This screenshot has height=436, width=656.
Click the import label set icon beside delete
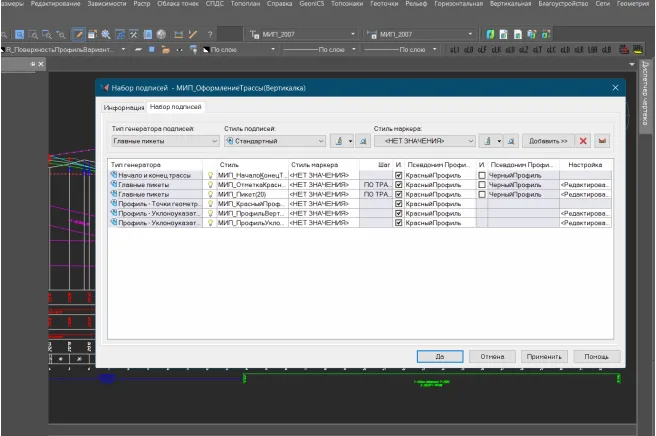pyautogui.click(x=602, y=141)
